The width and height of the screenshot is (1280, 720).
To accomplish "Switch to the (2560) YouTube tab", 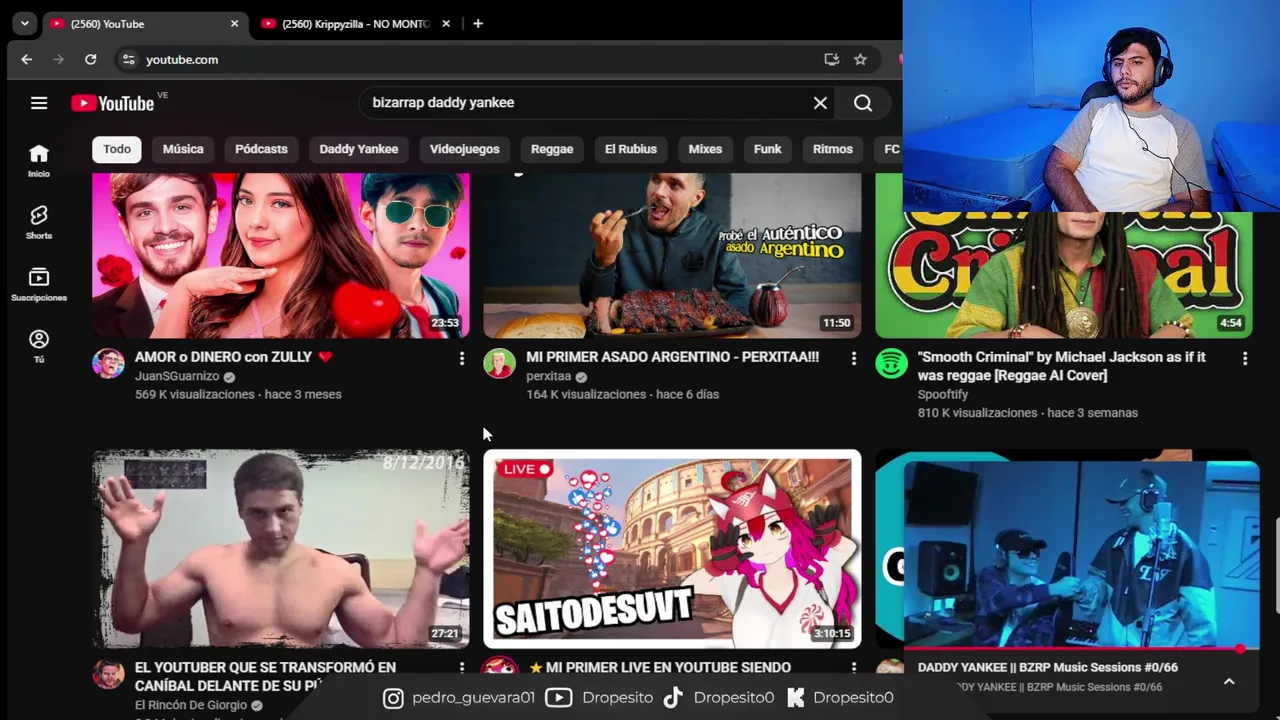I will point(145,24).
